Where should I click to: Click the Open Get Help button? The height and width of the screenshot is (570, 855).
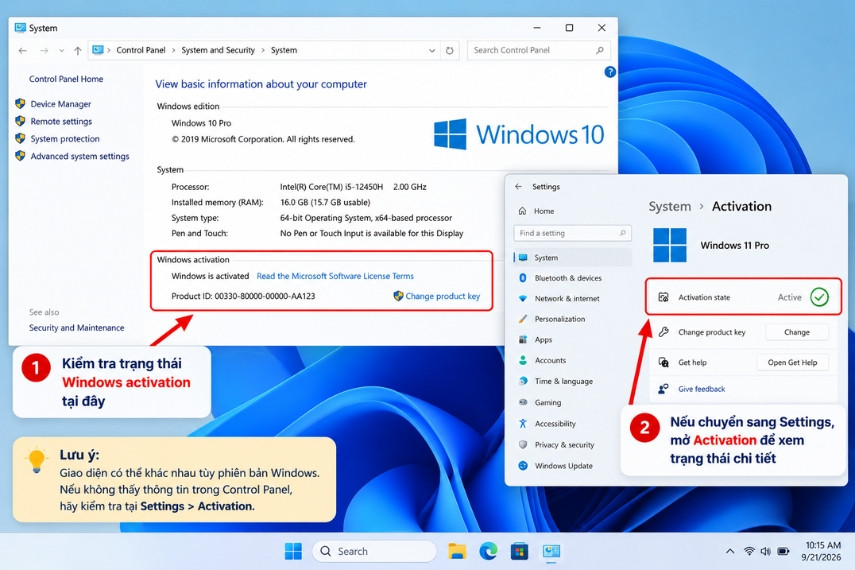pyautogui.click(x=792, y=363)
